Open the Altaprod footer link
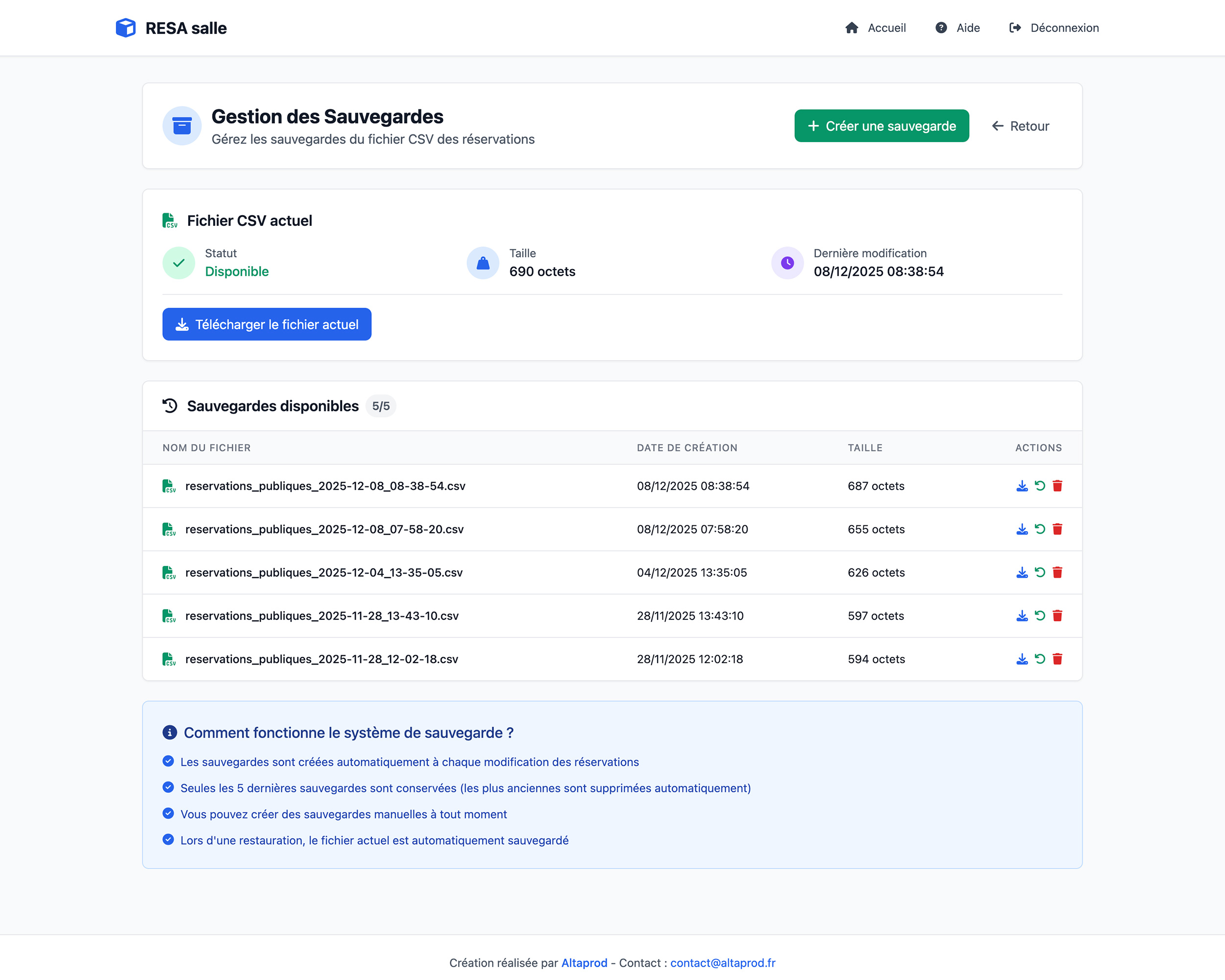The height and width of the screenshot is (980, 1225). pos(584,962)
